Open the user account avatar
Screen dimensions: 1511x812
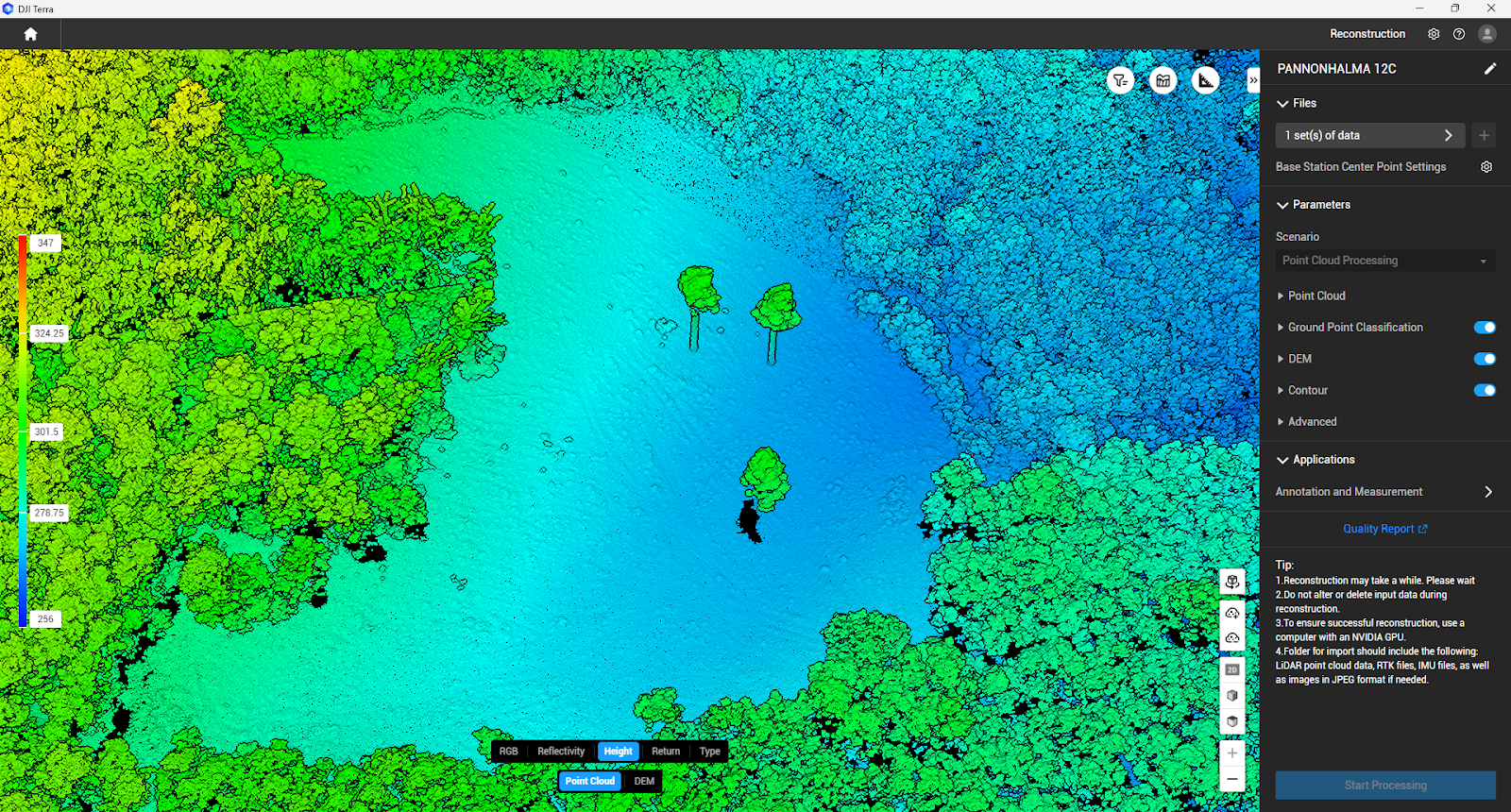(1487, 34)
